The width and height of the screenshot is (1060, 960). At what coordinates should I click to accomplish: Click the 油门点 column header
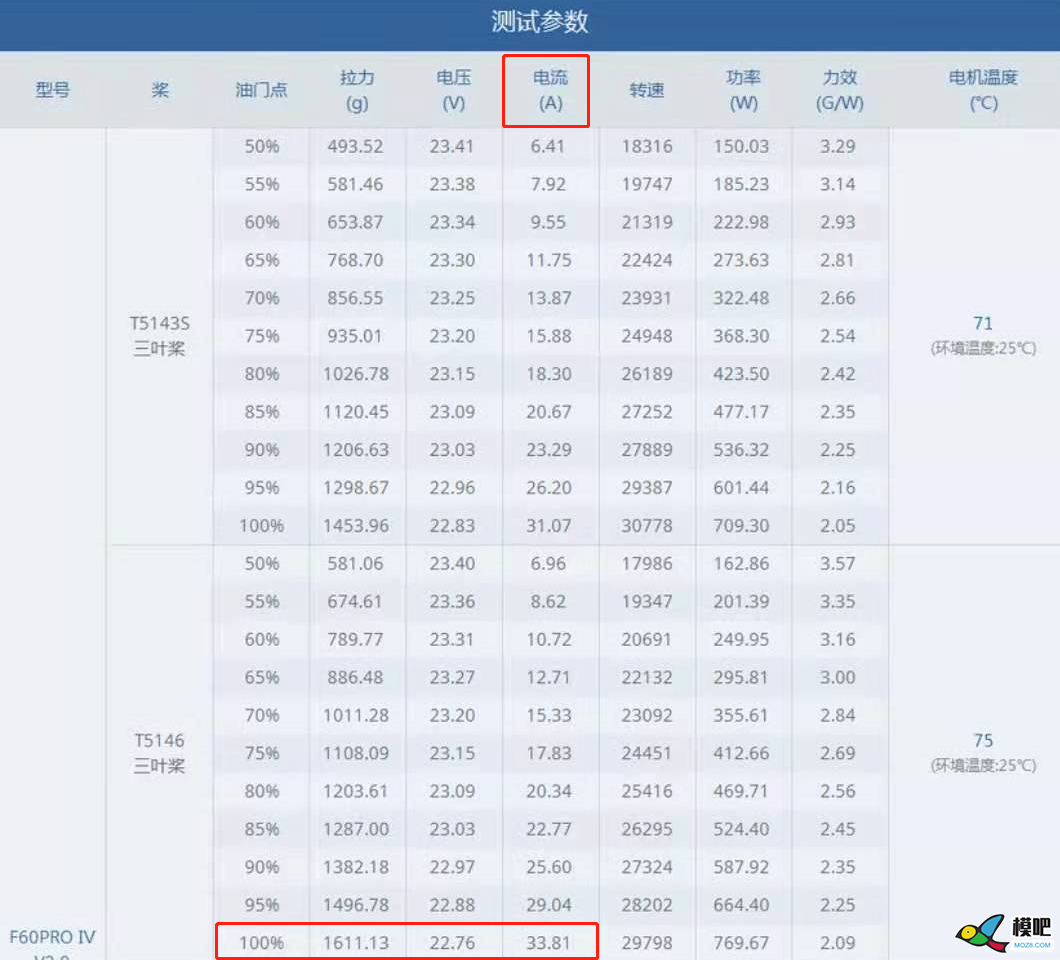pyautogui.click(x=262, y=90)
